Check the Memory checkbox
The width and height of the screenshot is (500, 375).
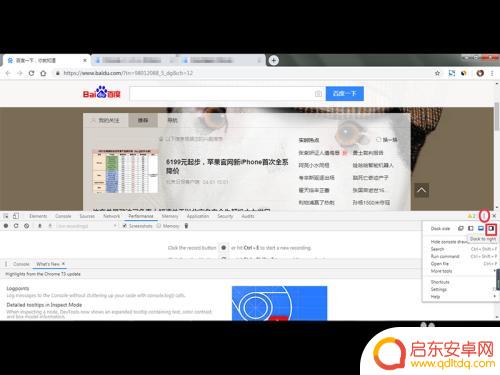(x=159, y=226)
